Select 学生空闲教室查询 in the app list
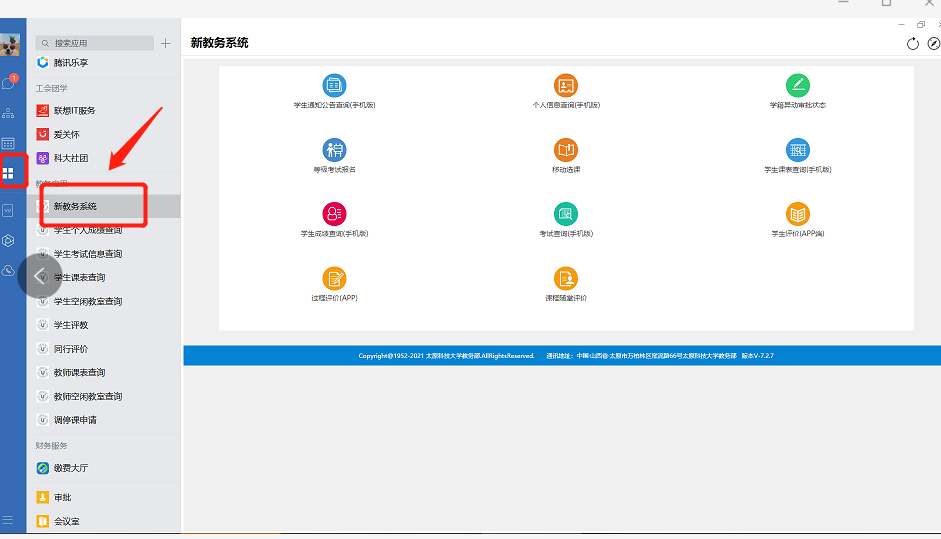 [88, 301]
